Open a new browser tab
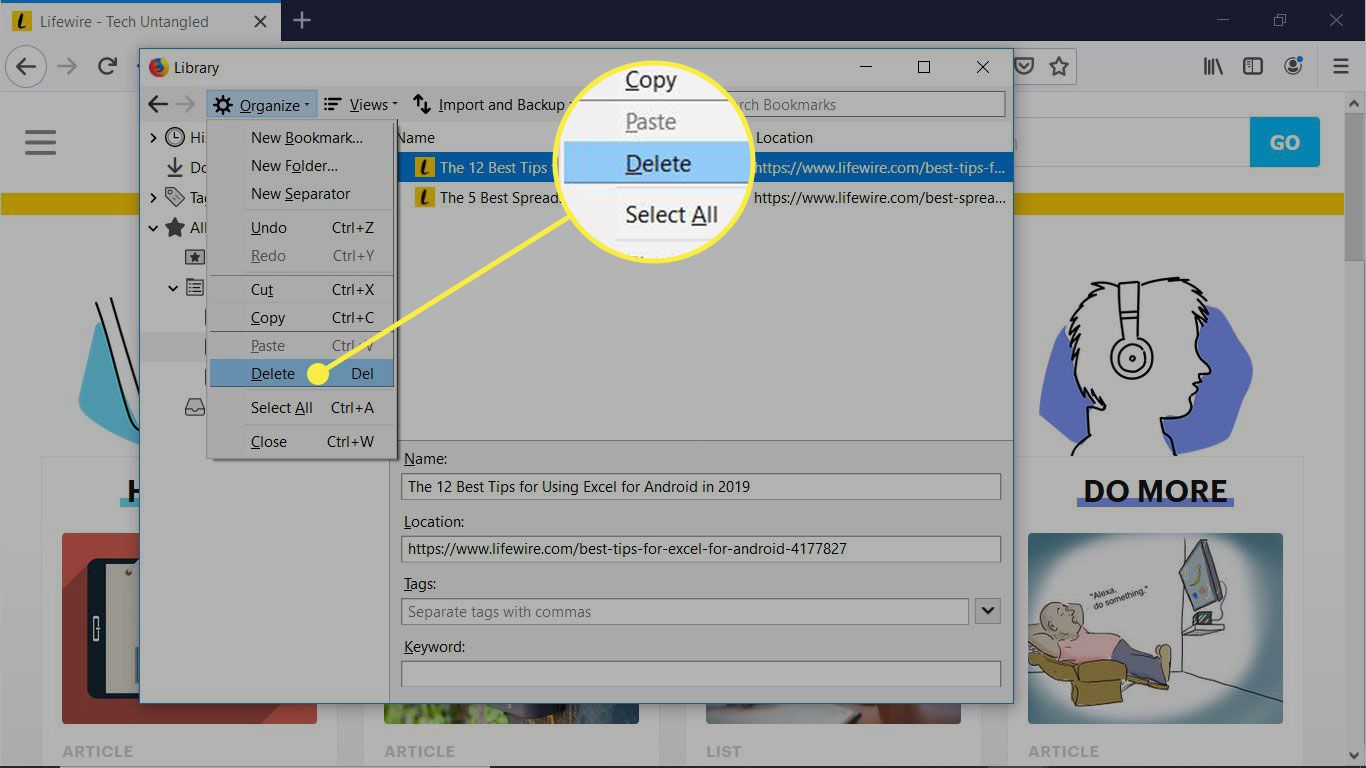Screen dimensions: 1366x768 coord(302,21)
